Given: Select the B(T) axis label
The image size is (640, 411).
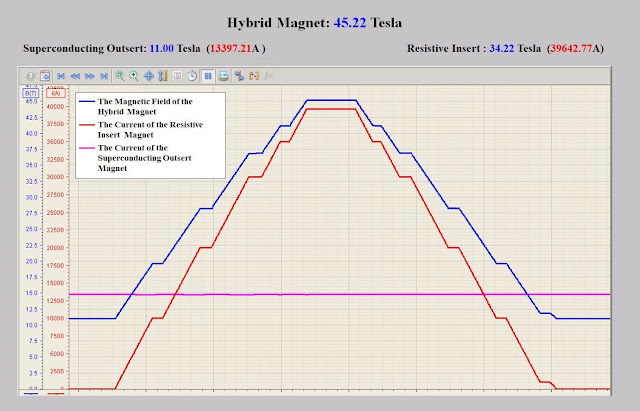Looking at the screenshot, I should point(30,93).
